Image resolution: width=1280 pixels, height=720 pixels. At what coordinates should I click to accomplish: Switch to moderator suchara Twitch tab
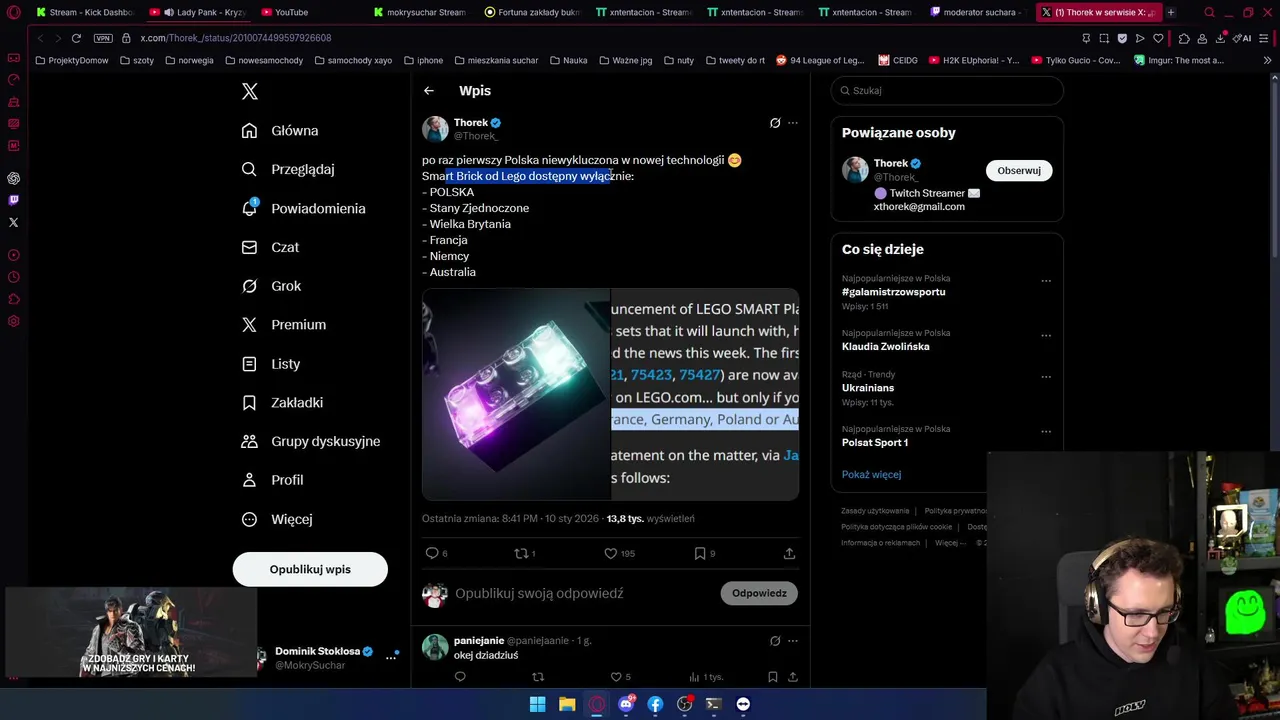point(977,12)
